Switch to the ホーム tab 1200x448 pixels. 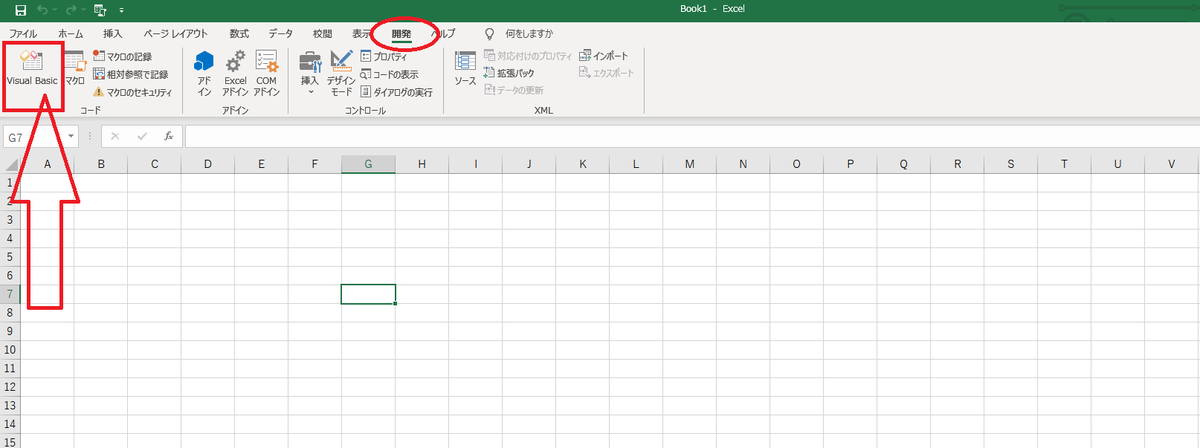pyautogui.click(x=70, y=33)
